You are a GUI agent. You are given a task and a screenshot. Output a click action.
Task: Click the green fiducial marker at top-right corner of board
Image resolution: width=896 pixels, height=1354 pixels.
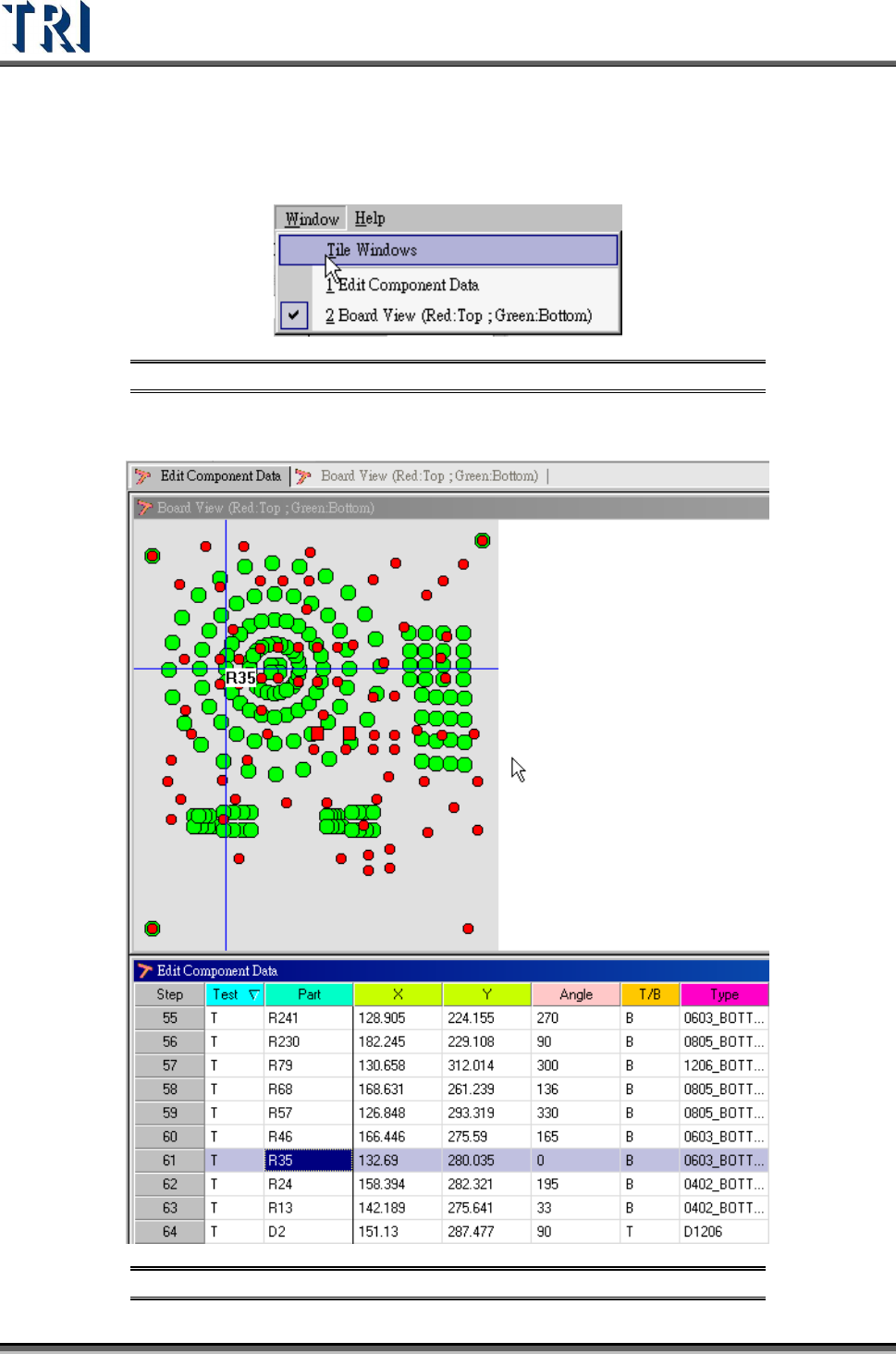pyautogui.click(x=482, y=540)
